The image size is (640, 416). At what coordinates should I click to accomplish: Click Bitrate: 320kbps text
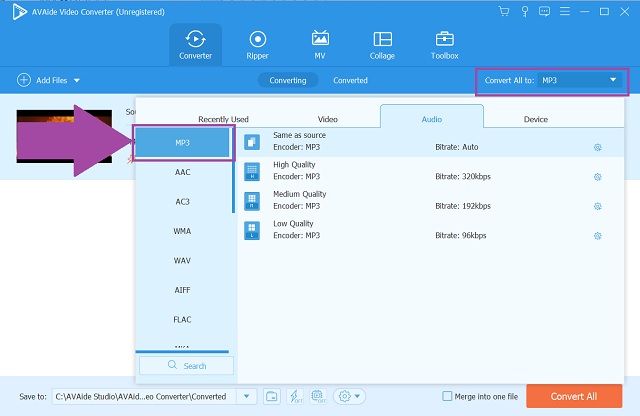(462, 176)
